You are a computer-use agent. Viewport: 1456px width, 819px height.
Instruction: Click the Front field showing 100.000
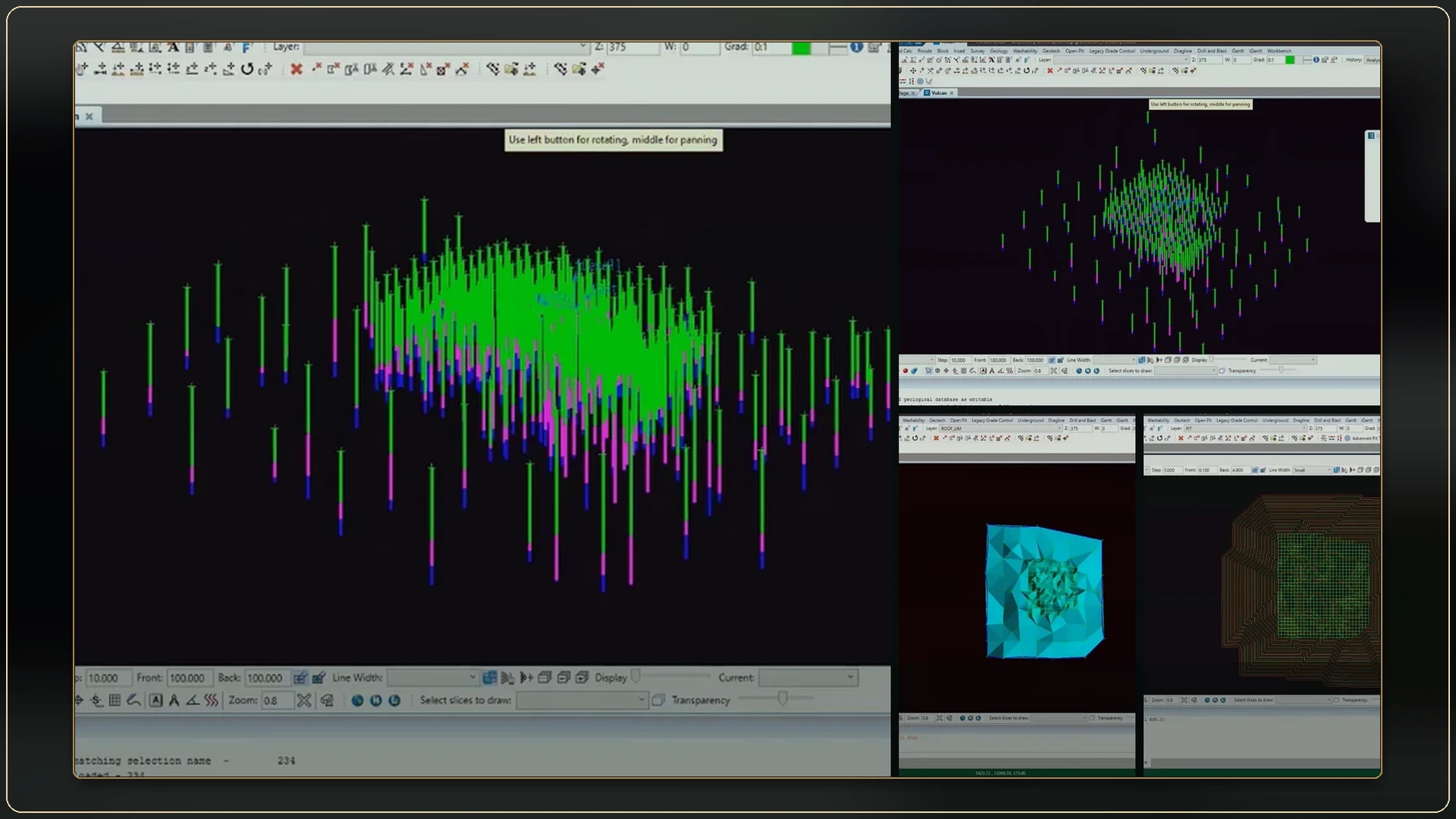190,678
